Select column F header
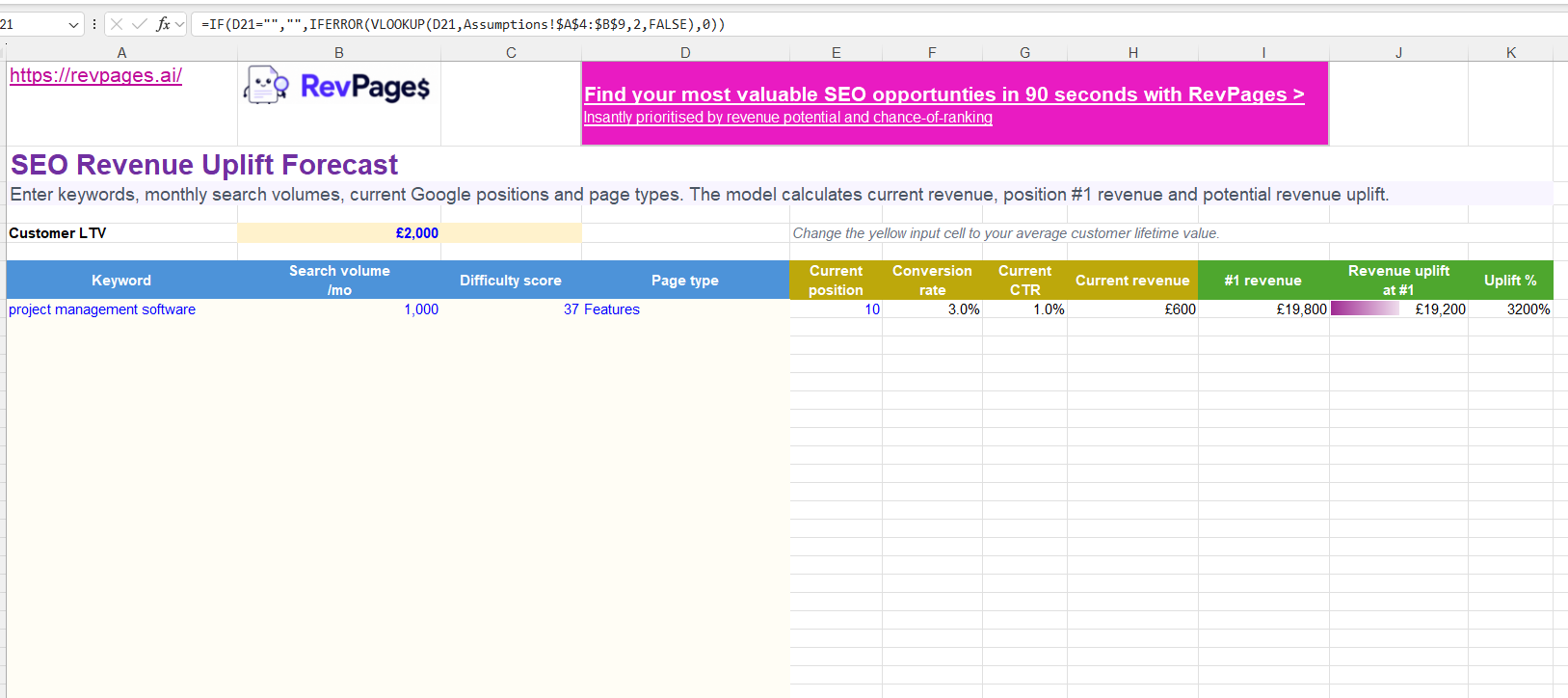This screenshot has width=1568, height=698. pos(932,53)
